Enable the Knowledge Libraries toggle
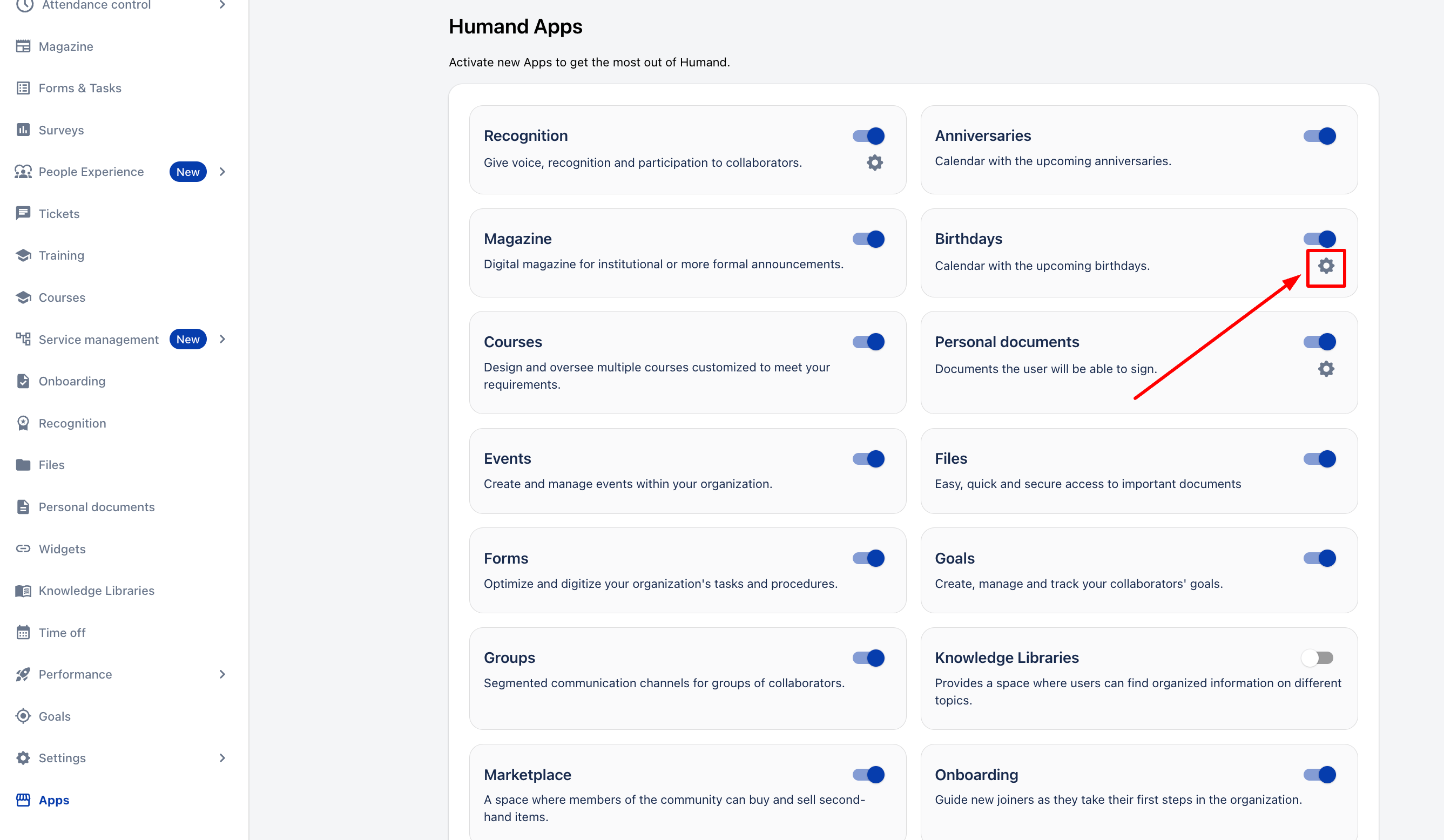 click(x=1317, y=657)
